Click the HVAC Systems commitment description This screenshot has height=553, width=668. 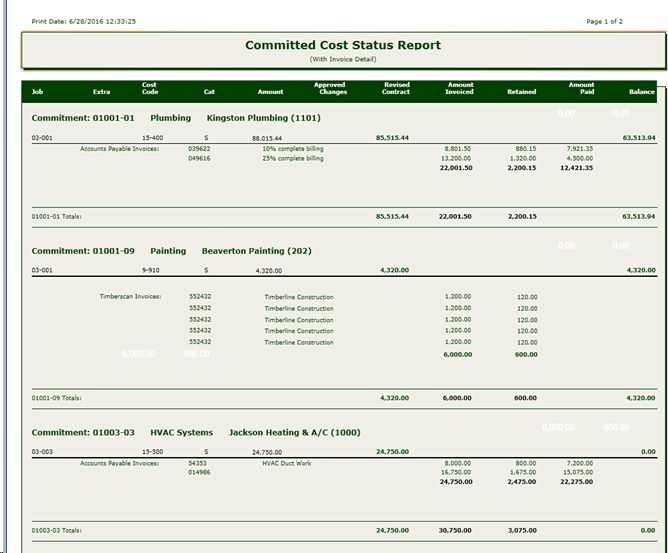click(x=181, y=432)
